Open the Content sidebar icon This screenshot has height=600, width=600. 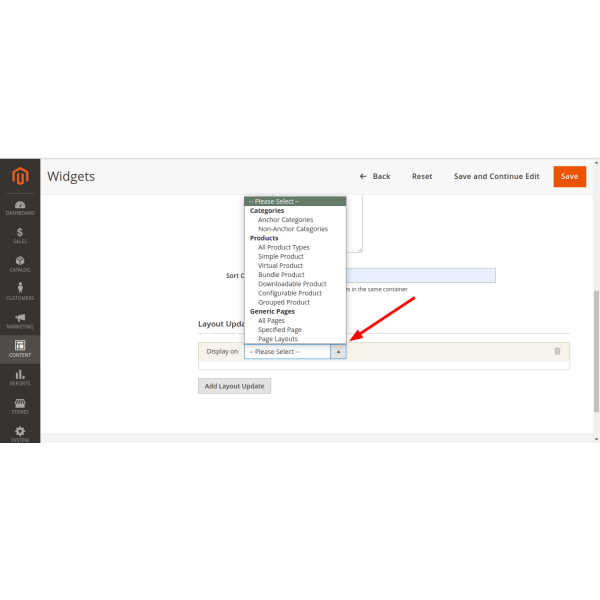[x=20, y=349]
